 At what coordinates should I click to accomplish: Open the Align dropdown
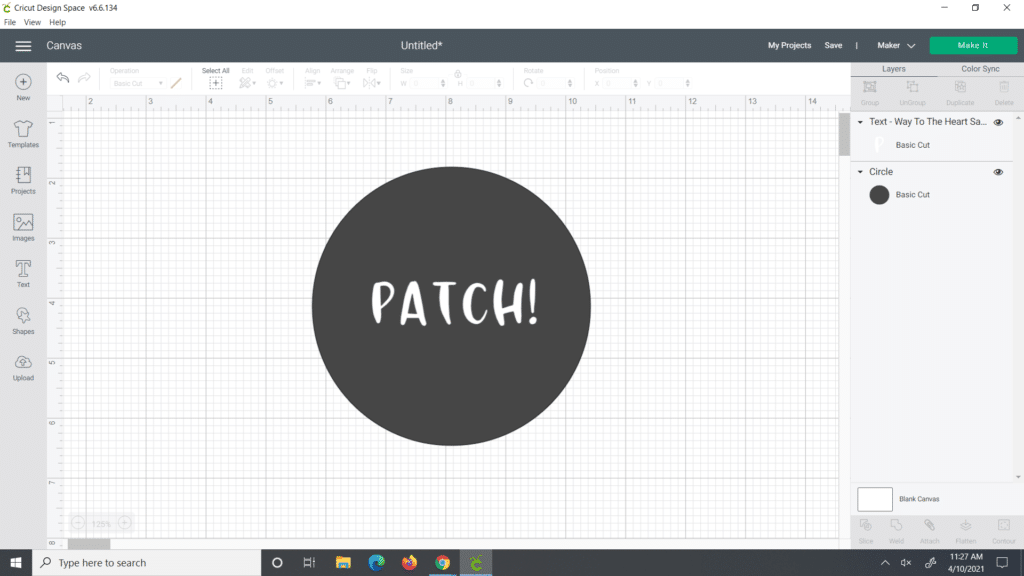[312, 83]
